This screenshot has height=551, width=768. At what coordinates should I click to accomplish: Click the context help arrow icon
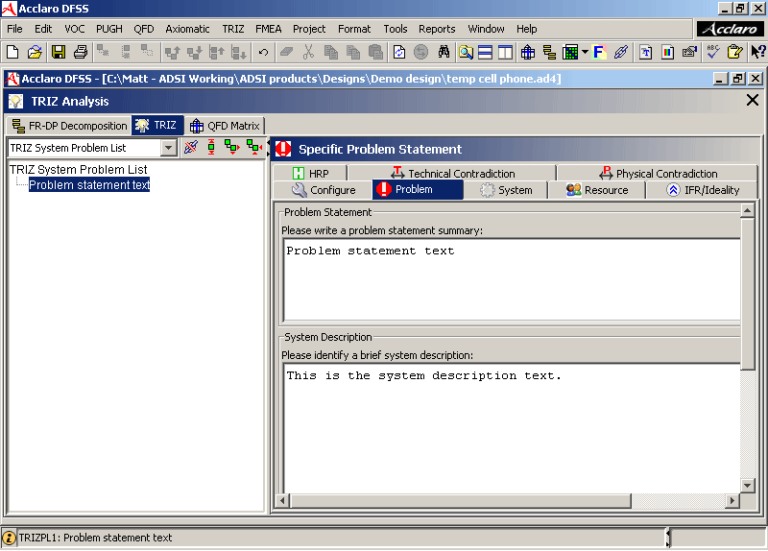[757, 52]
